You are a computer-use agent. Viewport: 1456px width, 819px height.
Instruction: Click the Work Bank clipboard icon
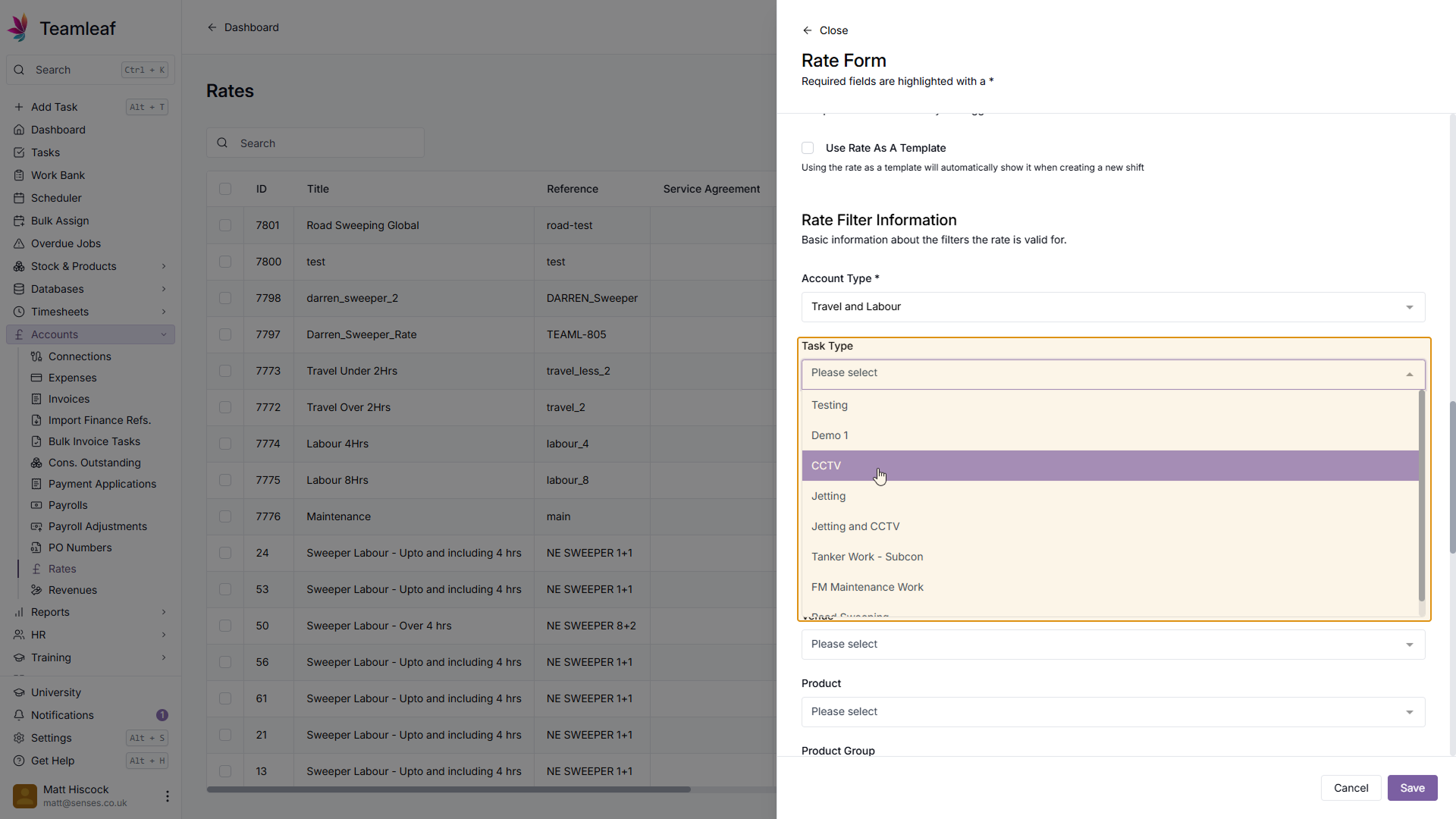[19, 175]
